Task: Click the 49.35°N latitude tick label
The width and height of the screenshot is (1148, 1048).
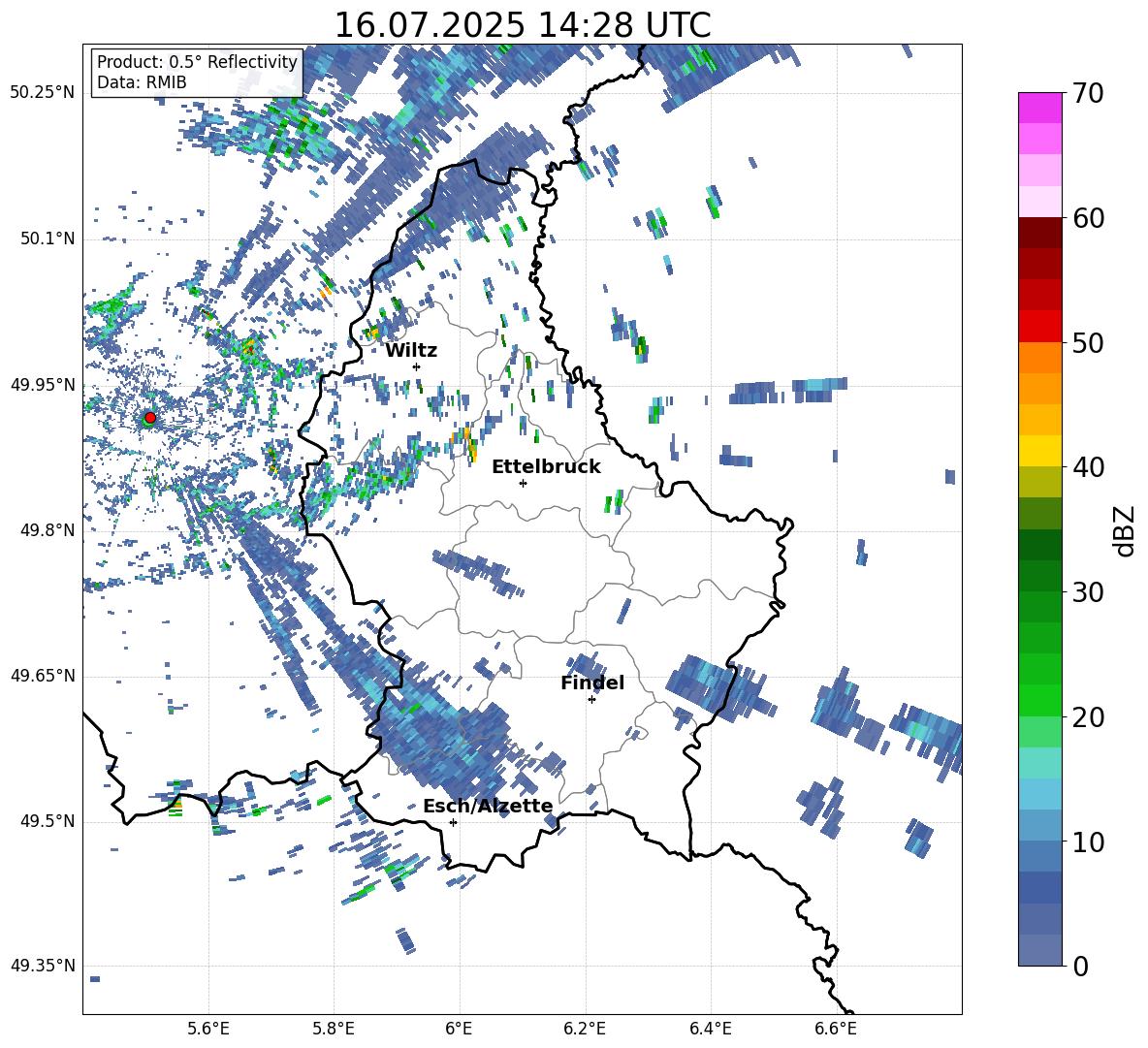Action: [x=43, y=966]
